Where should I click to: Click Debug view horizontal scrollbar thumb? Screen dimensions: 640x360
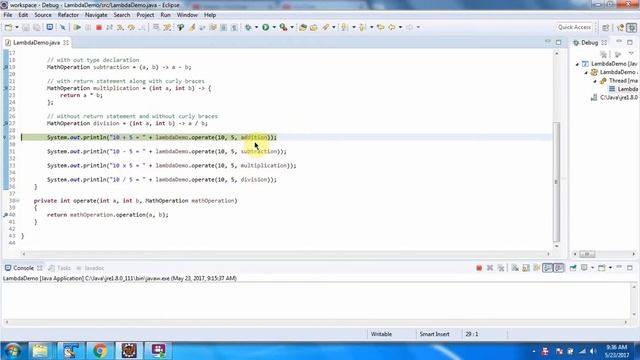click(587, 254)
